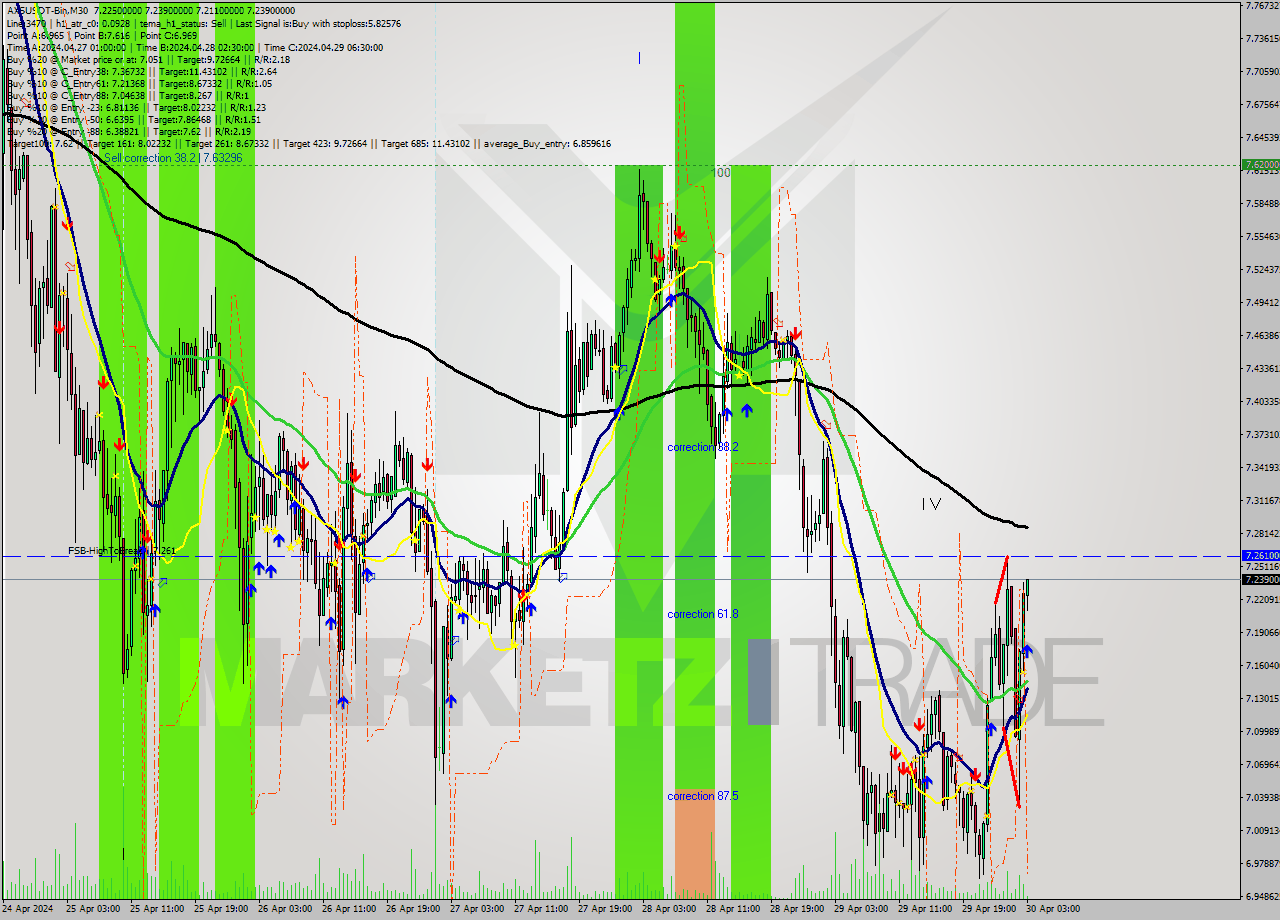Click the 7.06964 price axis value
Screen dimensions: 1280x920
tap(1261, 764)
